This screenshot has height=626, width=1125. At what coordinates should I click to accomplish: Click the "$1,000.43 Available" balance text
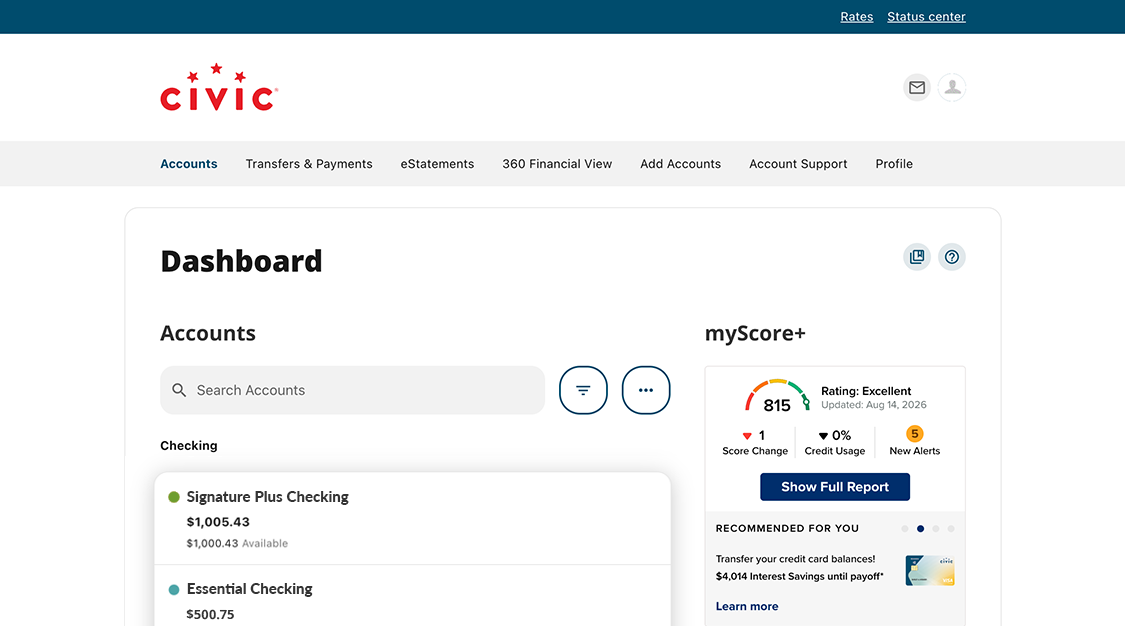[x=237, y=544]
